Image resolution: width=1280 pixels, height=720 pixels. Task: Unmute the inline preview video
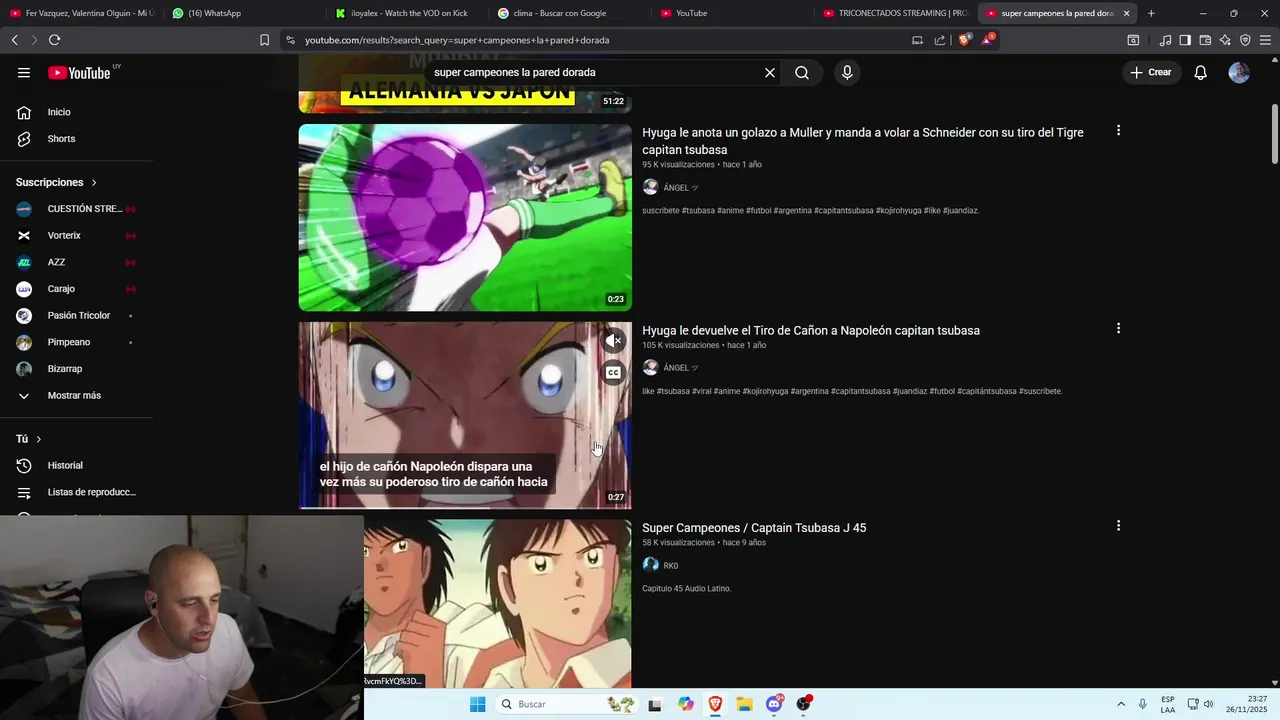pos(614,341)
